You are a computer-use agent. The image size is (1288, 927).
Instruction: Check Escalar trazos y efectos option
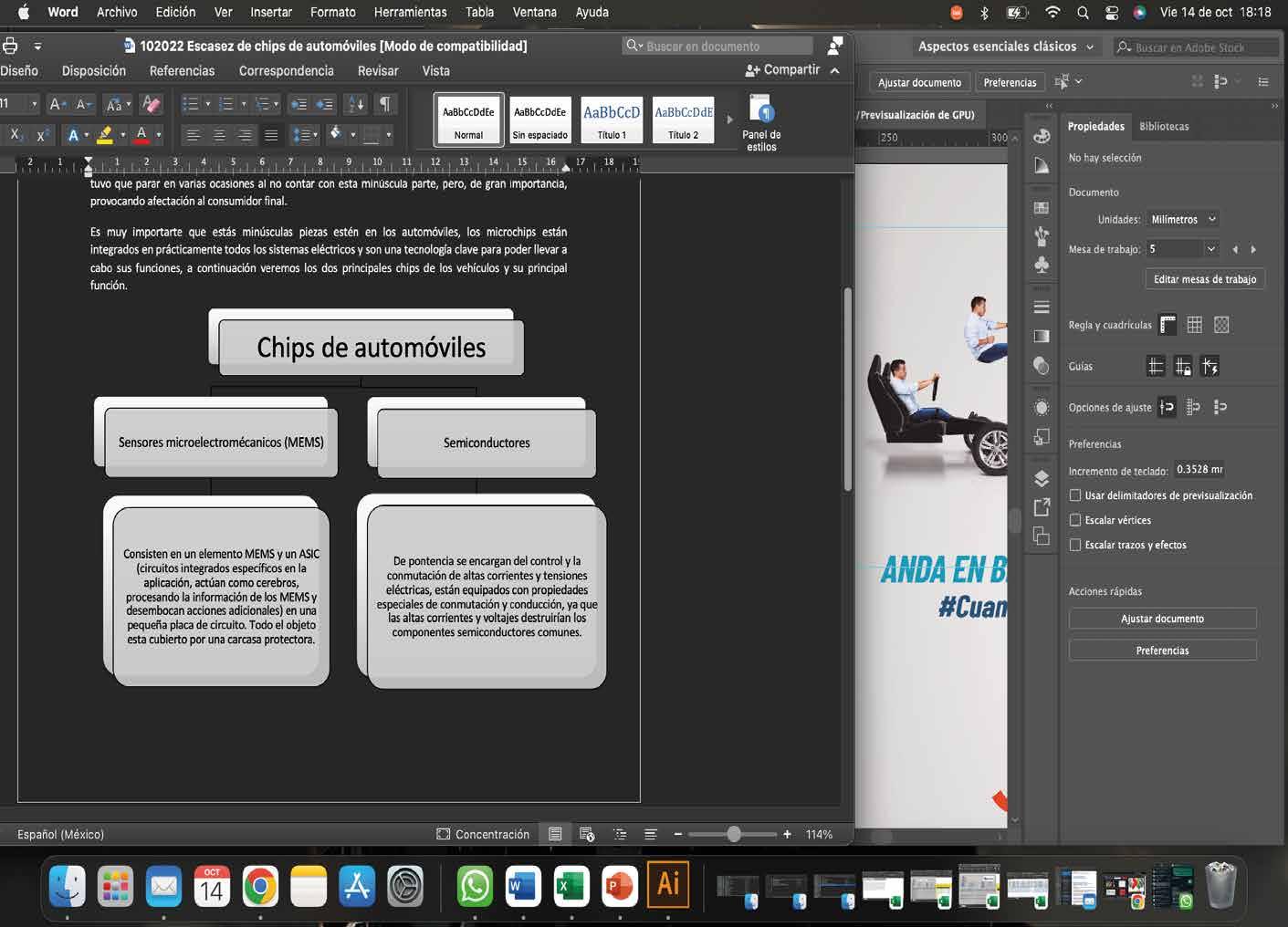(x=1075, y=545)
